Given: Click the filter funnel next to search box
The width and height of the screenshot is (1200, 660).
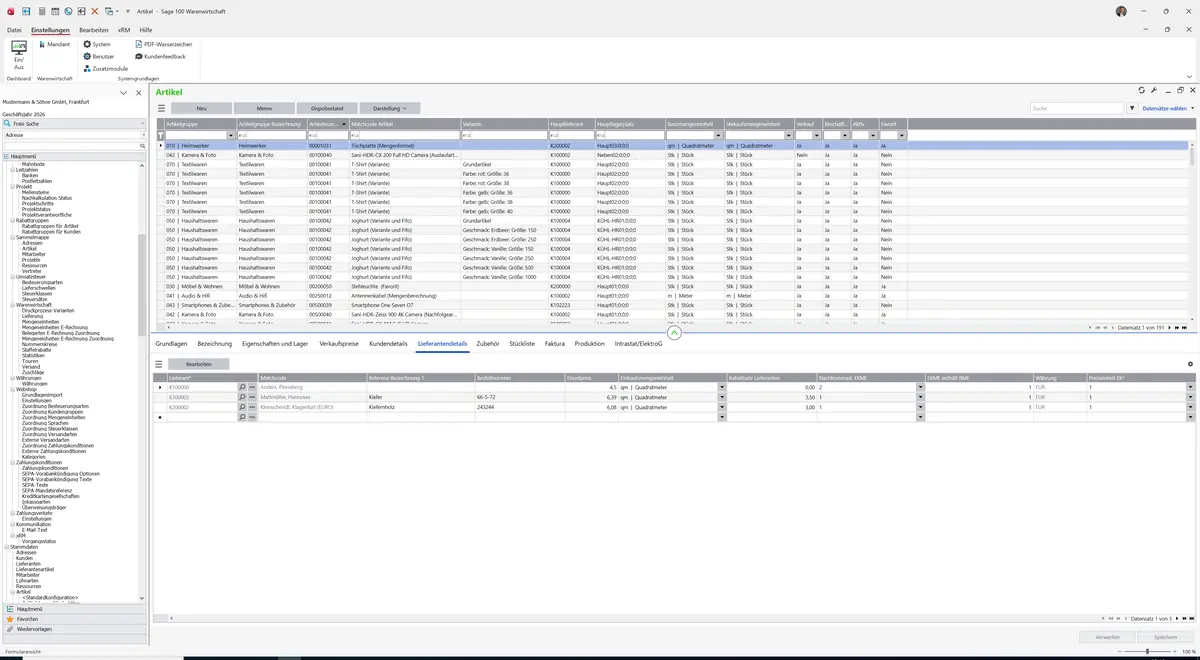Looking at the screenshot, I should pyautogui.click(x=1132, y=108).
